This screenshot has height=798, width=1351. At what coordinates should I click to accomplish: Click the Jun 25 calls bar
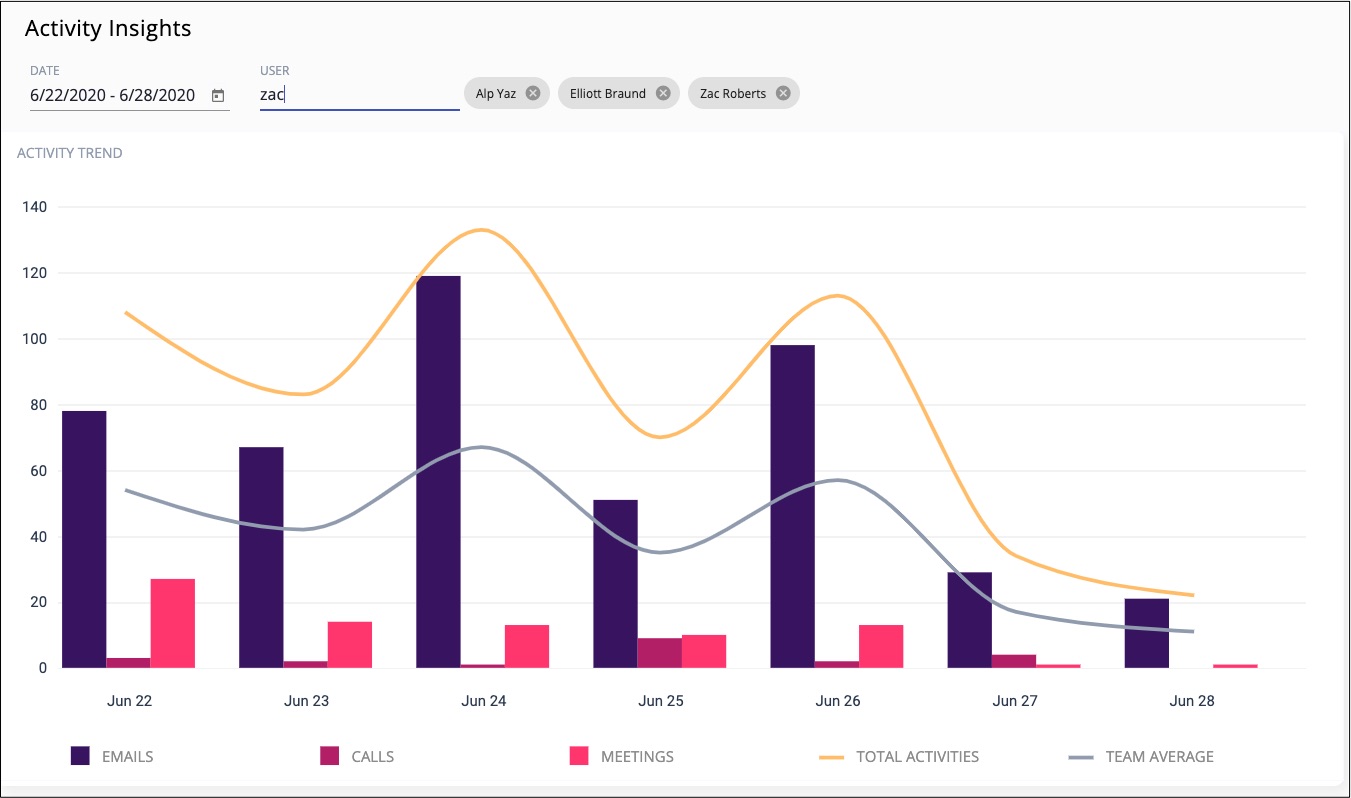click(x=659, y=653)
